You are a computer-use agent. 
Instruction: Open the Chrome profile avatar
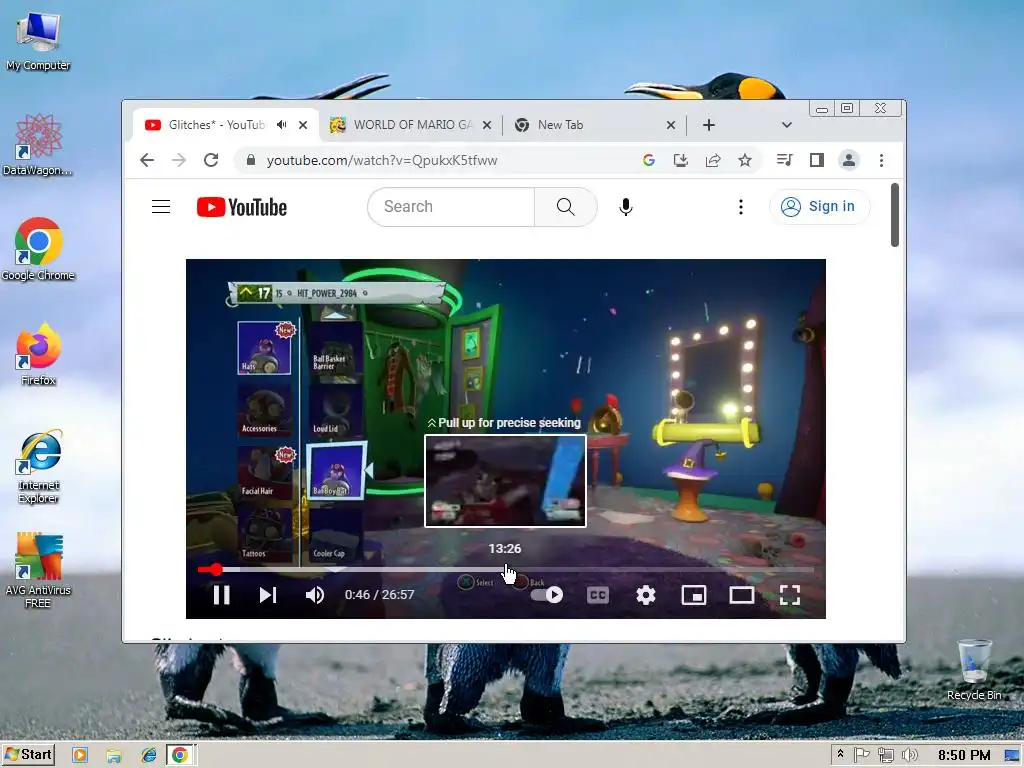click(x=849, y=160)
